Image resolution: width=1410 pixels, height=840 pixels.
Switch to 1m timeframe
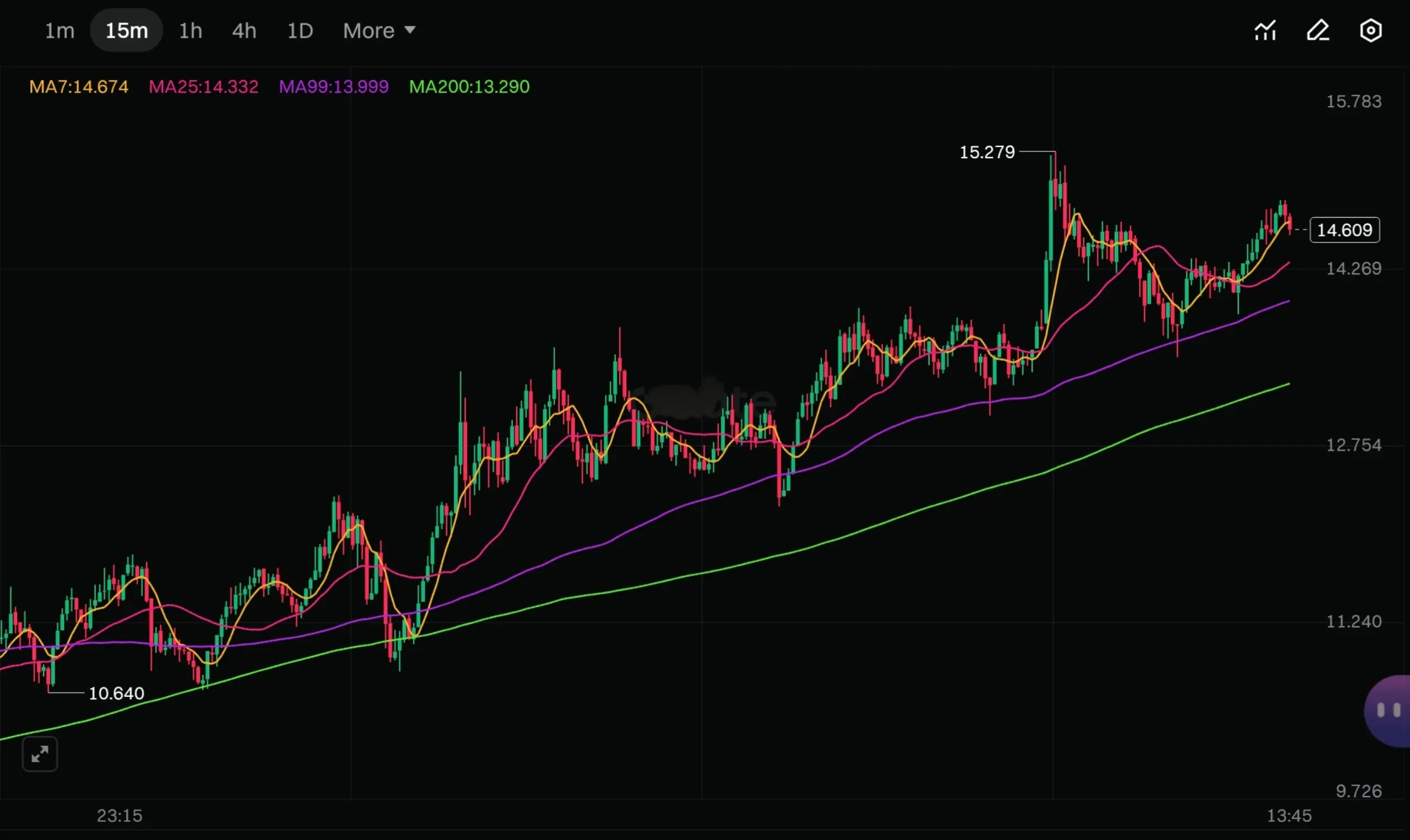[x=59, y=30]
